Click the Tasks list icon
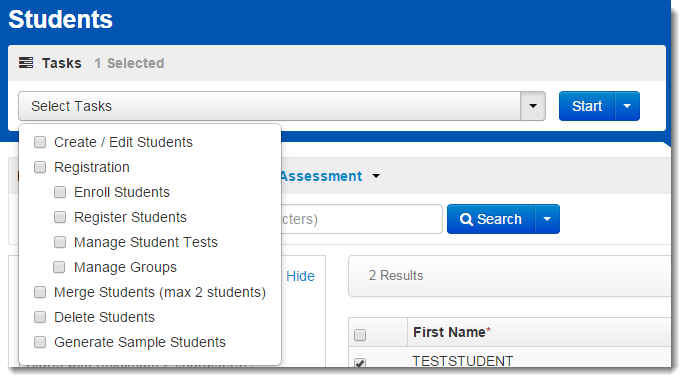This screenshot has width=686, height=382. tap(26, 63)
